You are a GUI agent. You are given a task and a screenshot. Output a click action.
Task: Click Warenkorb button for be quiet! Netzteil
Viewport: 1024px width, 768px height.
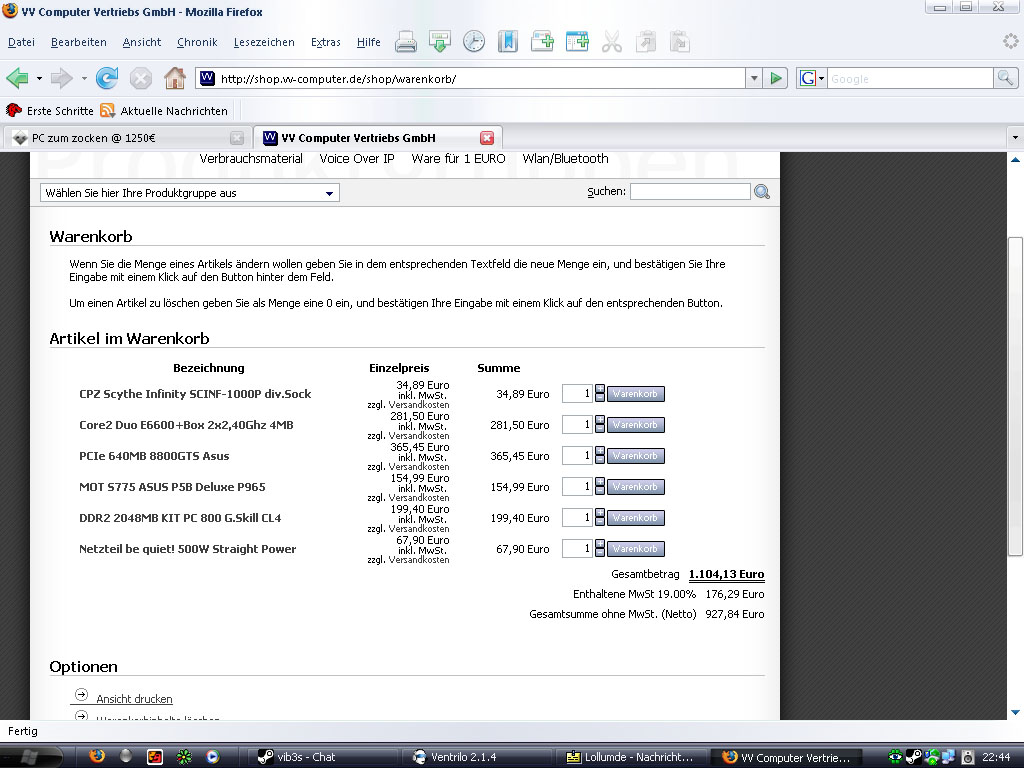click(635, 549)
